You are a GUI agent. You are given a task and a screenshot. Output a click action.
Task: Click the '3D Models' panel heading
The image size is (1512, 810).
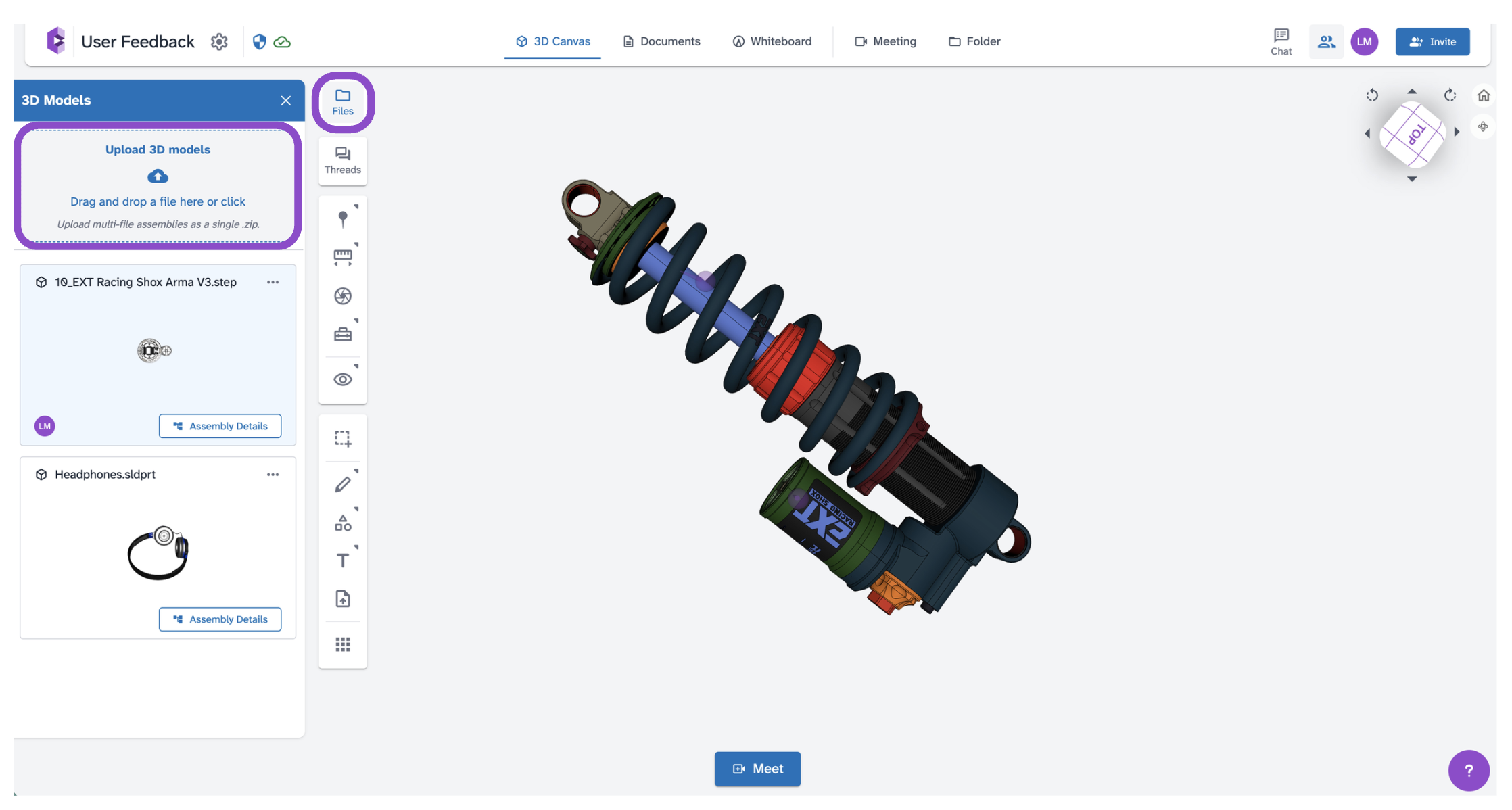[56, 100]
